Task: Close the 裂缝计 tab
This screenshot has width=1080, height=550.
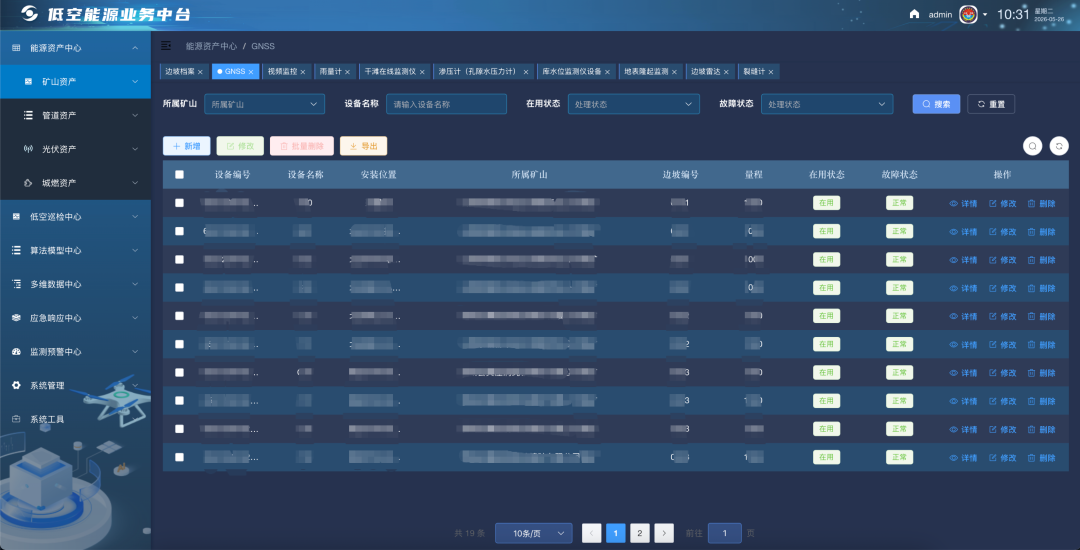Action: pyautogui.click(x=771, y=72)
